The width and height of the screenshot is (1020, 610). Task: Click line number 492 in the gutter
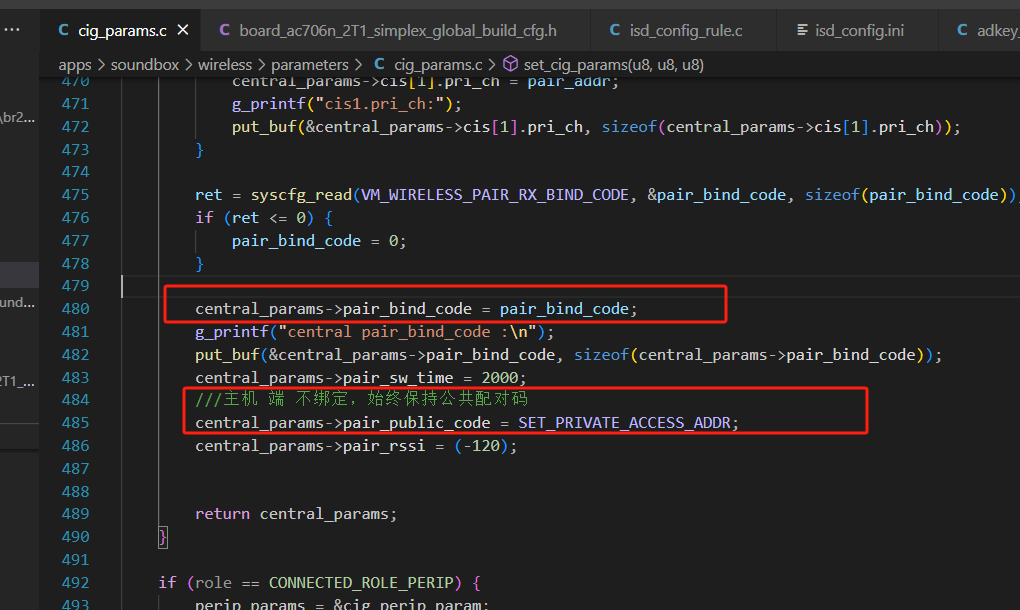[x=75, y=583]
